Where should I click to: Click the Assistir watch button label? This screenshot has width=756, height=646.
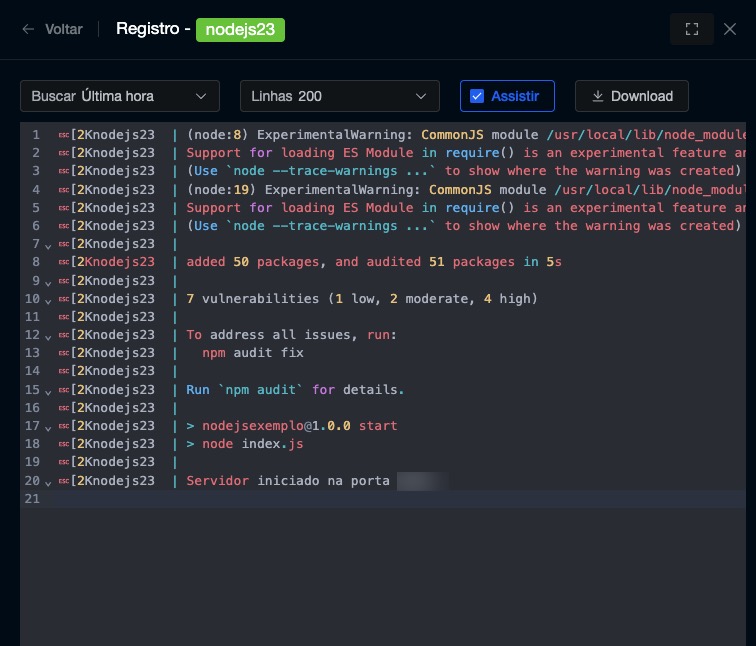tap(515, 96)
